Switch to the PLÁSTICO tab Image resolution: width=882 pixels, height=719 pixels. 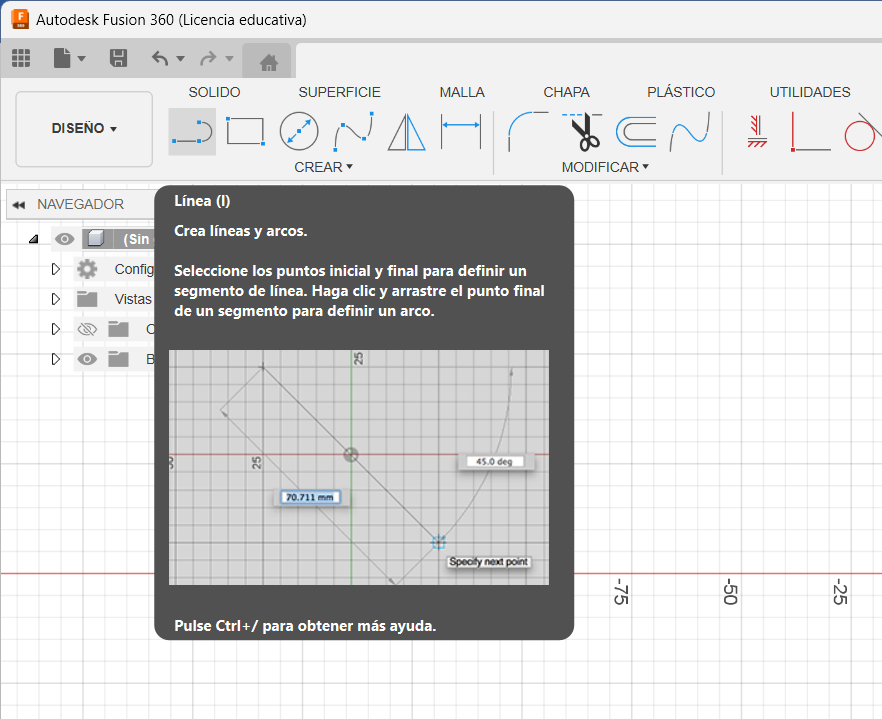pos(681,92)
